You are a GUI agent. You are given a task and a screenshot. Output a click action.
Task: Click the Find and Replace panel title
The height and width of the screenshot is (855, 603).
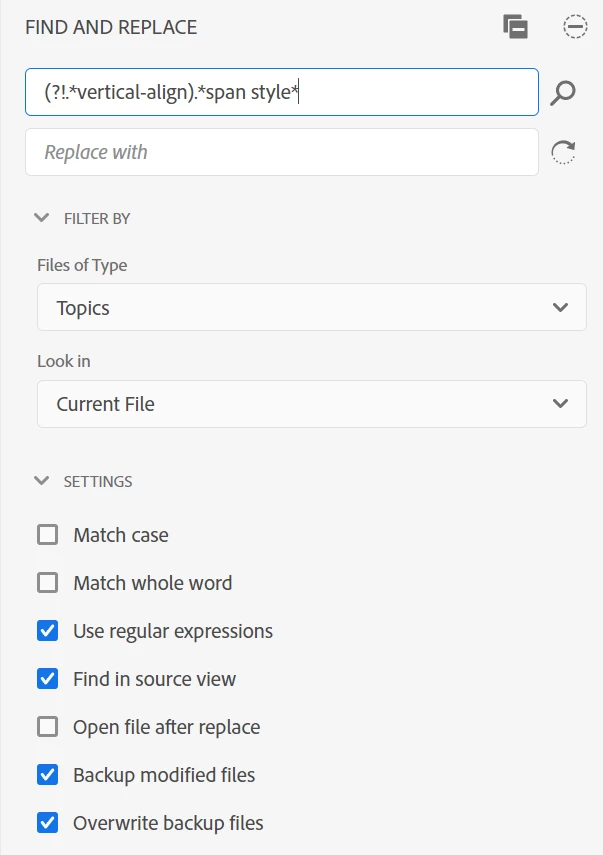point(111,27)
